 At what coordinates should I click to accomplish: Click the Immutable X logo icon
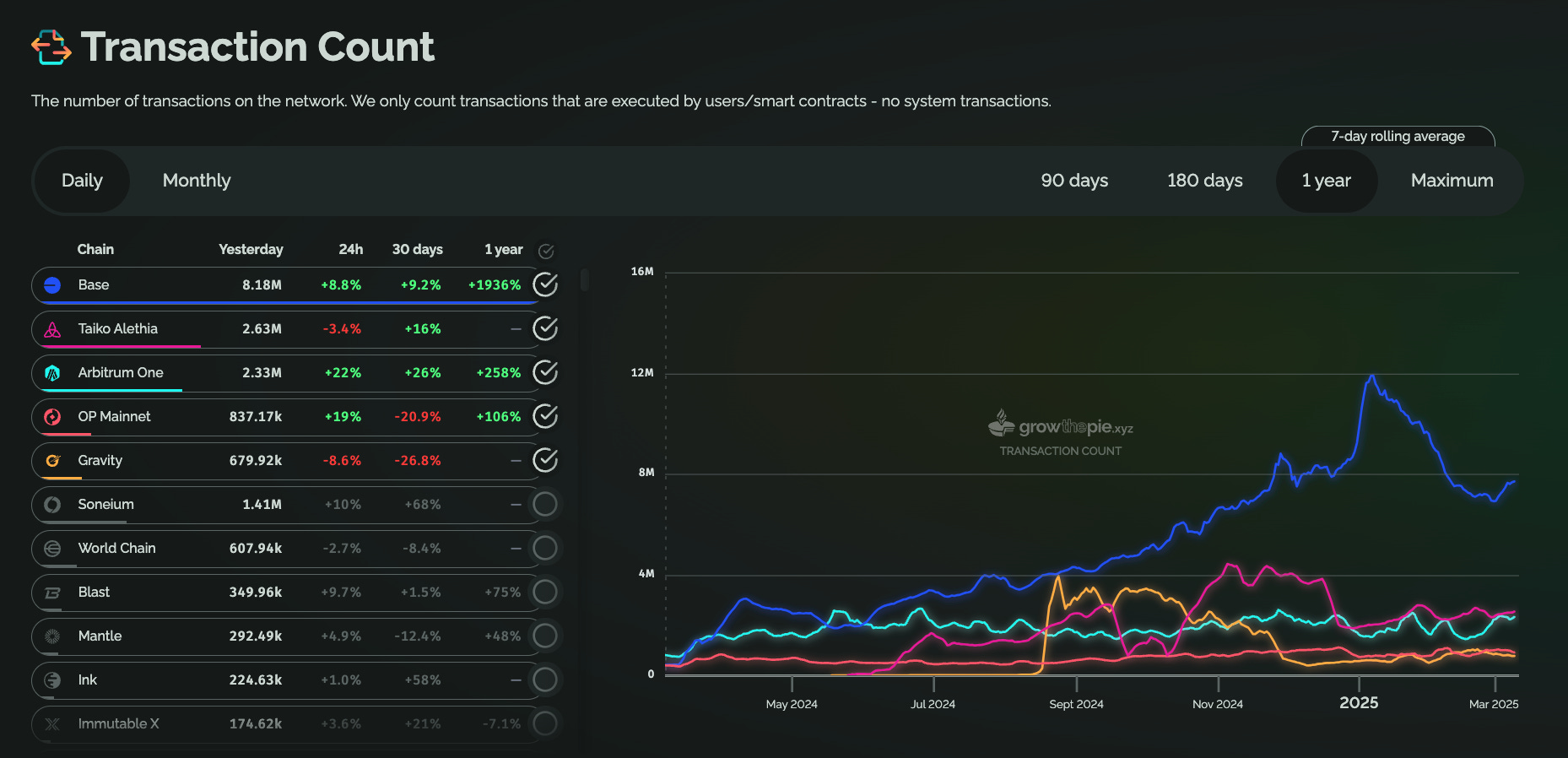(52, 724)
